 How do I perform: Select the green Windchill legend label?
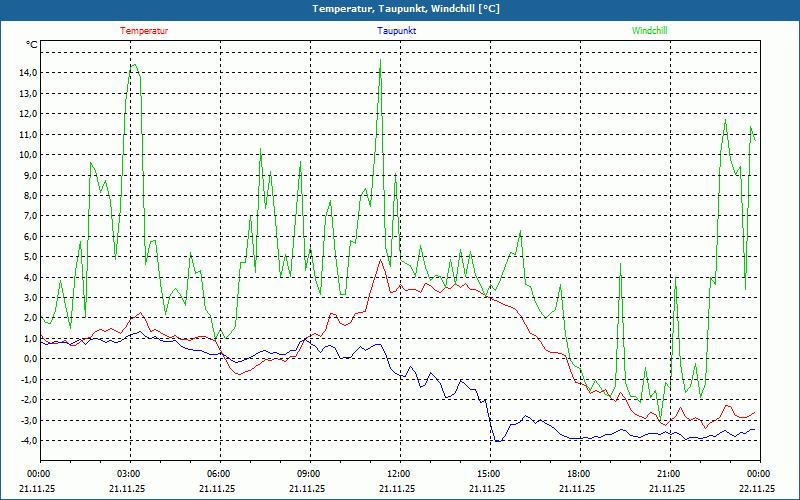649,31
